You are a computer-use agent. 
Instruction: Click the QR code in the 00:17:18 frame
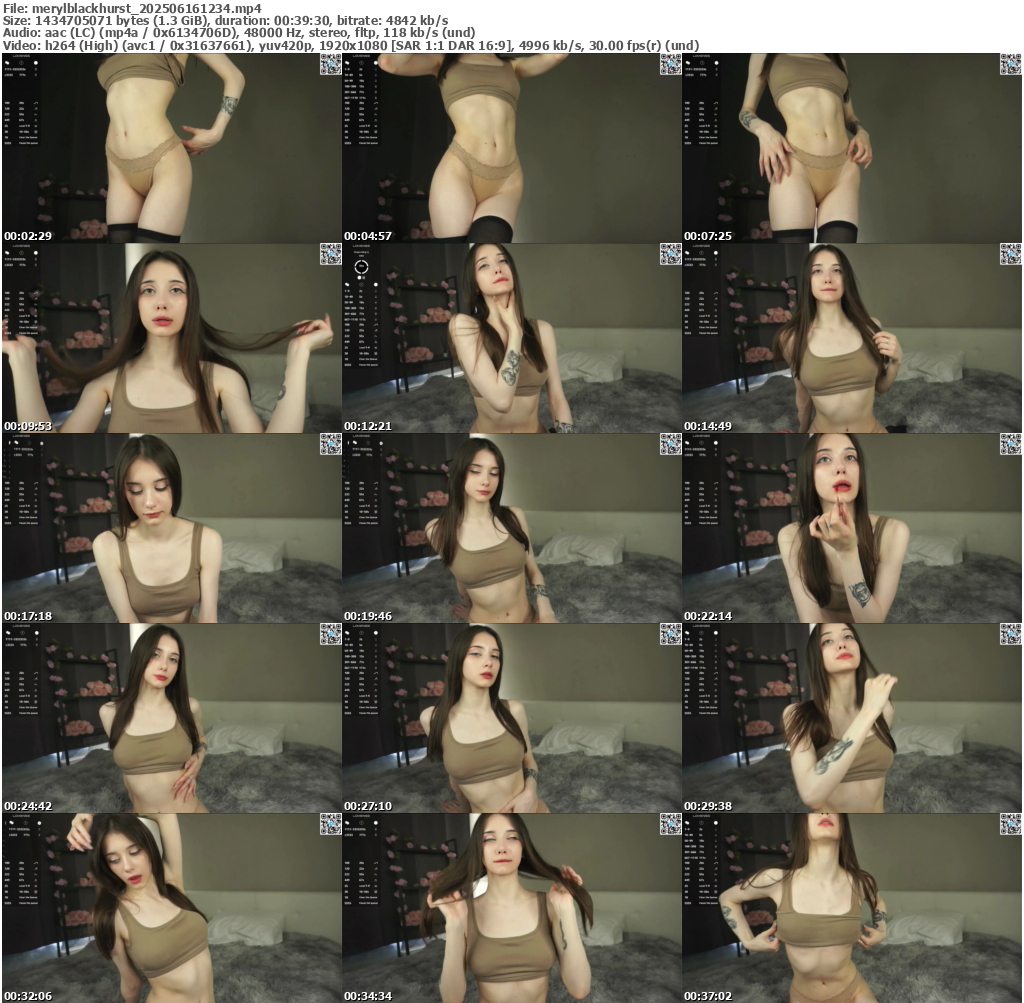[x=330, y=444]
